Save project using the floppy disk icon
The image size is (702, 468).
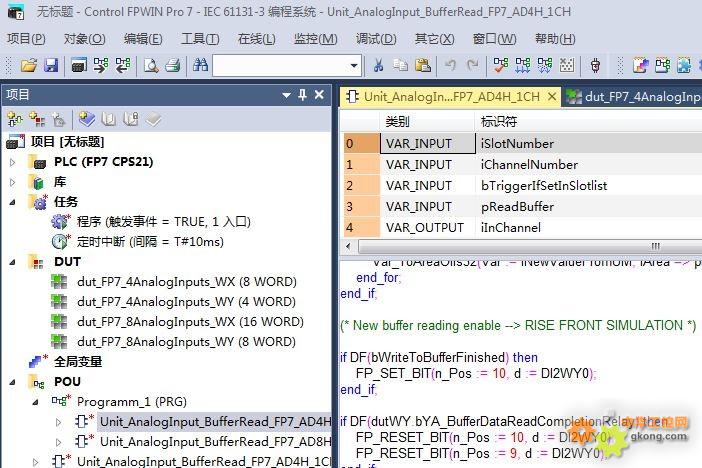pyautogui.click(x=51, y=66)
